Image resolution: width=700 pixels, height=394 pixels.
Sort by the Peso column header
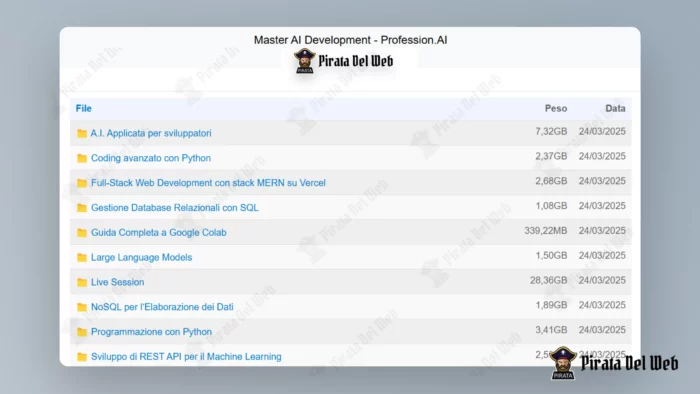coord(556,108)
